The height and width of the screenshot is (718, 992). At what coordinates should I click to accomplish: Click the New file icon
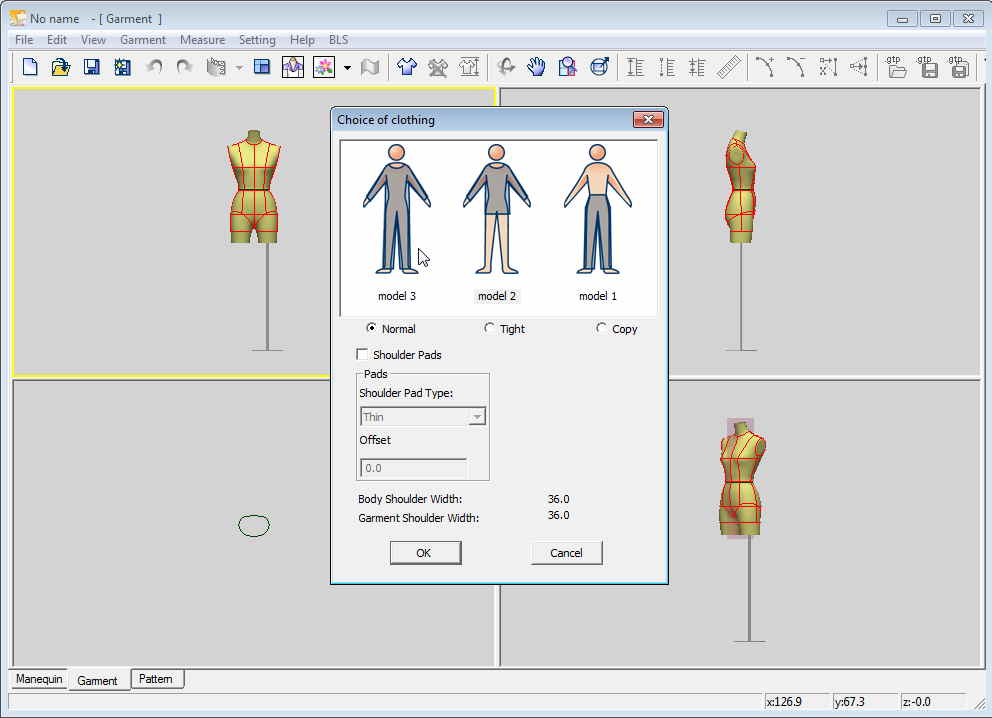[x=30, y=67]
